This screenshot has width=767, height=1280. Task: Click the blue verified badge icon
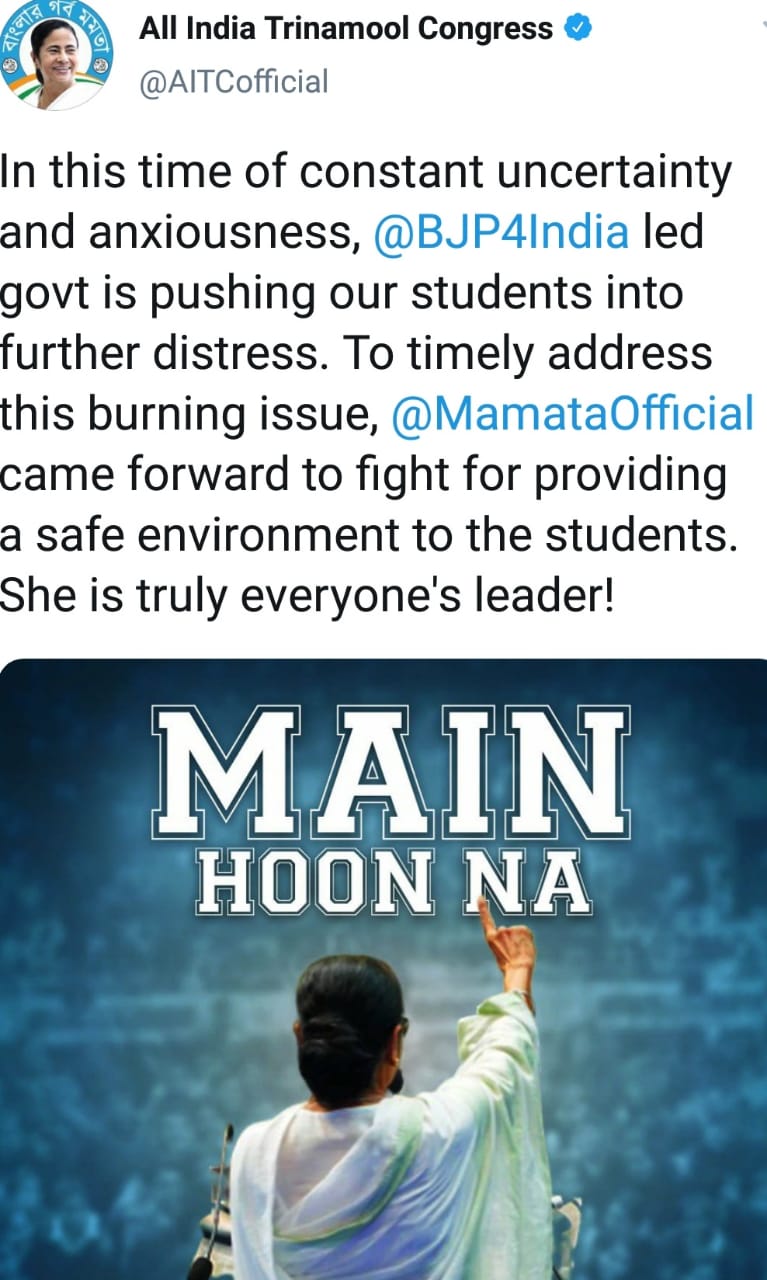[x=578, y=29]
